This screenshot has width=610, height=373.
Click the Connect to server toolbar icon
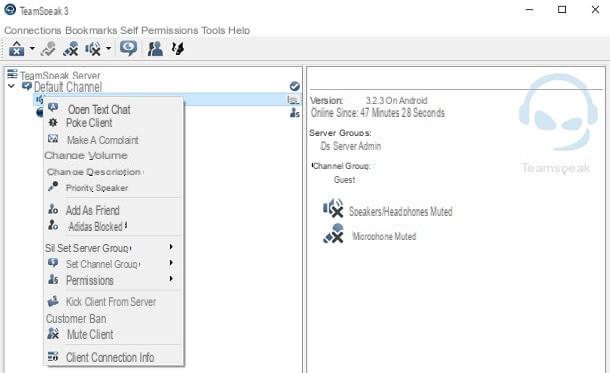16,49
